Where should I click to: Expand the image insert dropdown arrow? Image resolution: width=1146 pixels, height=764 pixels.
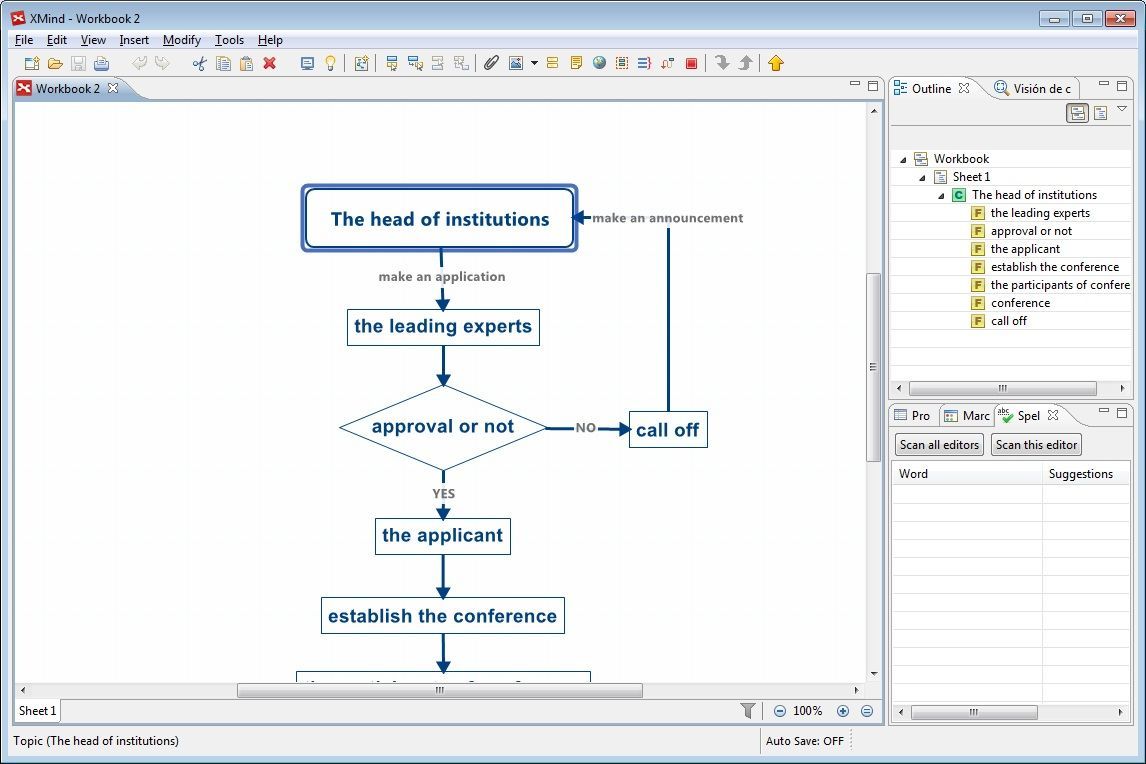click(533, 63)
